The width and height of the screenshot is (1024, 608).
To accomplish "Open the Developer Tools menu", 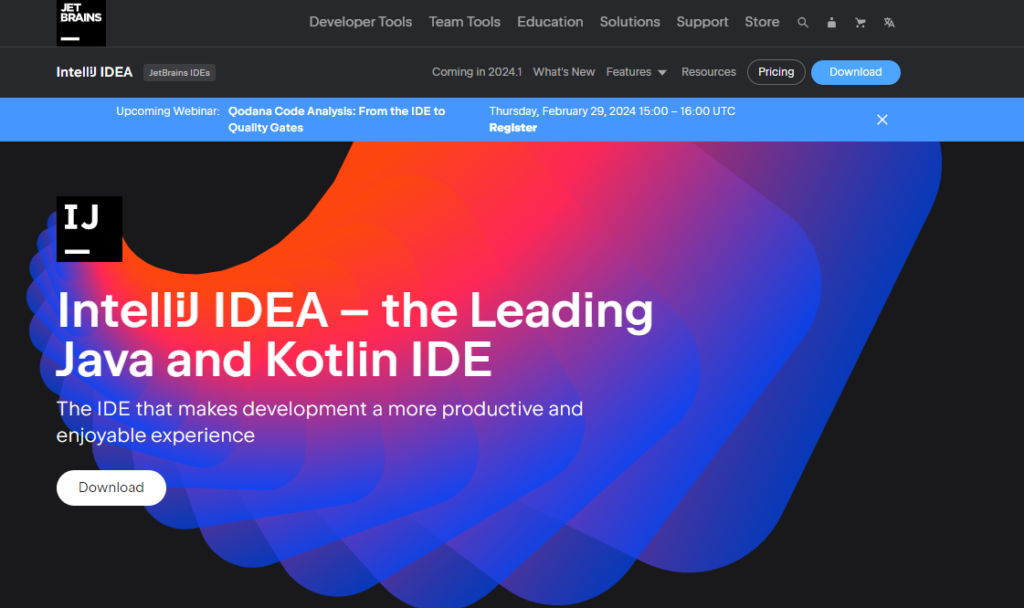I will pos(360,22).
